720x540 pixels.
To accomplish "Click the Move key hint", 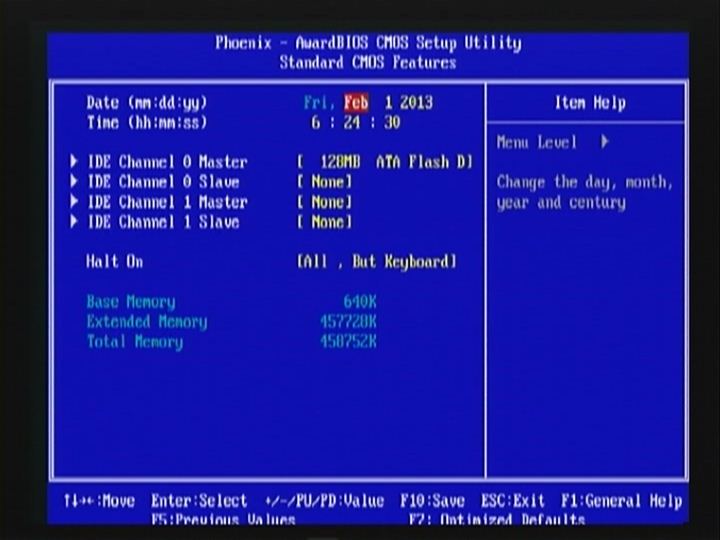I will click(100, 501).
